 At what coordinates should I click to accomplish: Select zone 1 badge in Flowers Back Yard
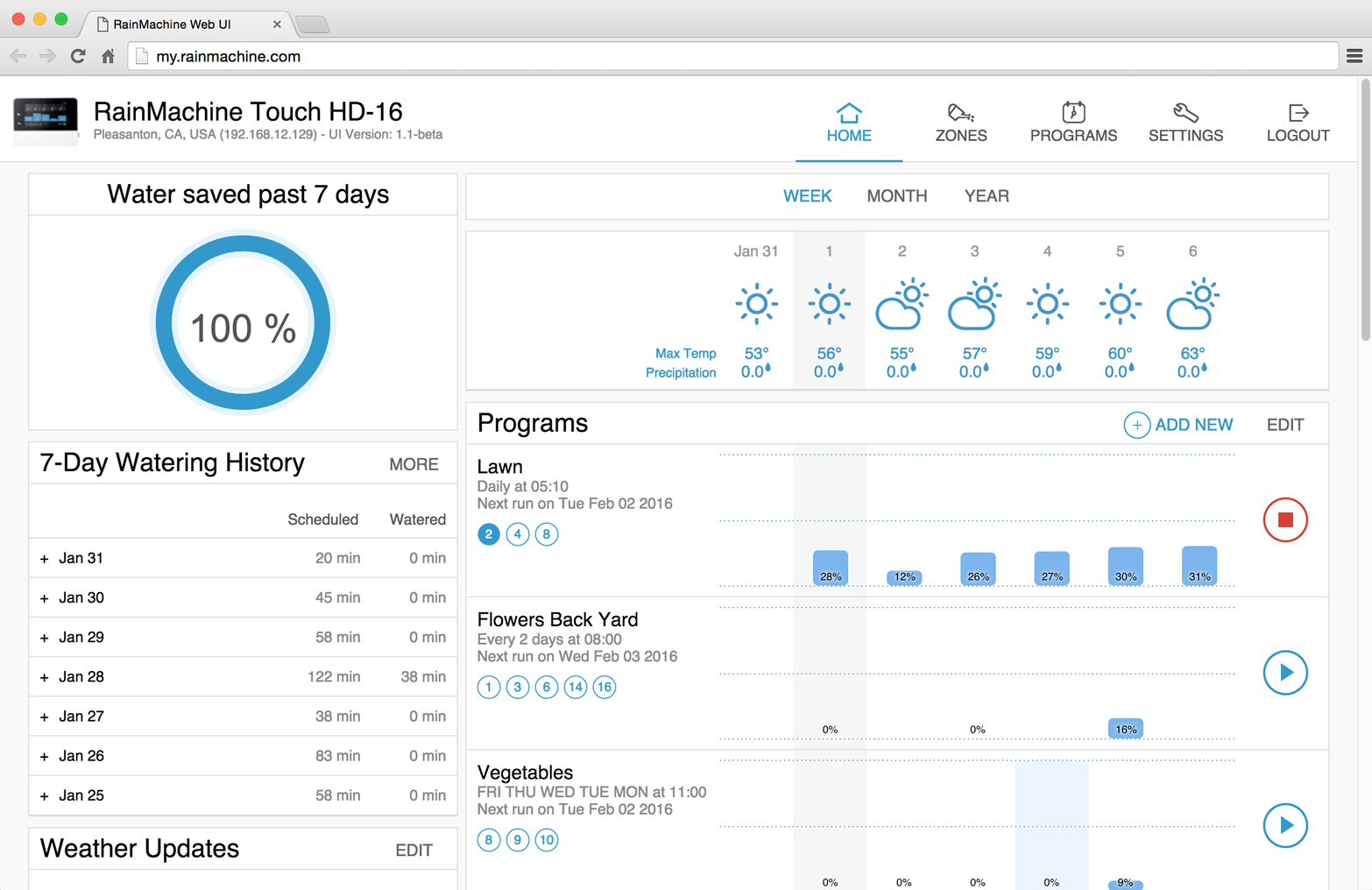[x=489, y=687]
